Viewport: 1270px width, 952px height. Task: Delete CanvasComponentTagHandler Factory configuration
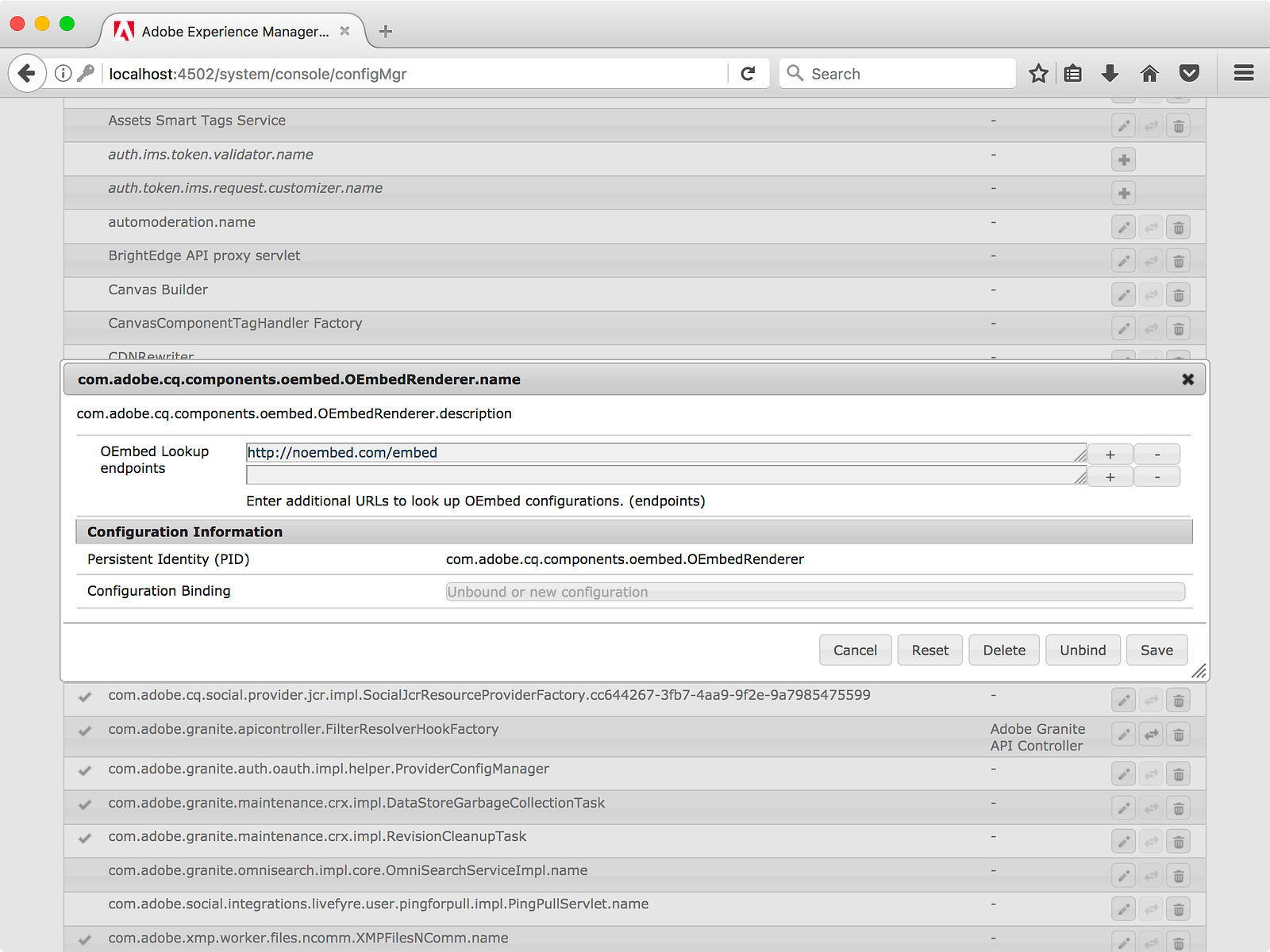(x=1179, y=328)
